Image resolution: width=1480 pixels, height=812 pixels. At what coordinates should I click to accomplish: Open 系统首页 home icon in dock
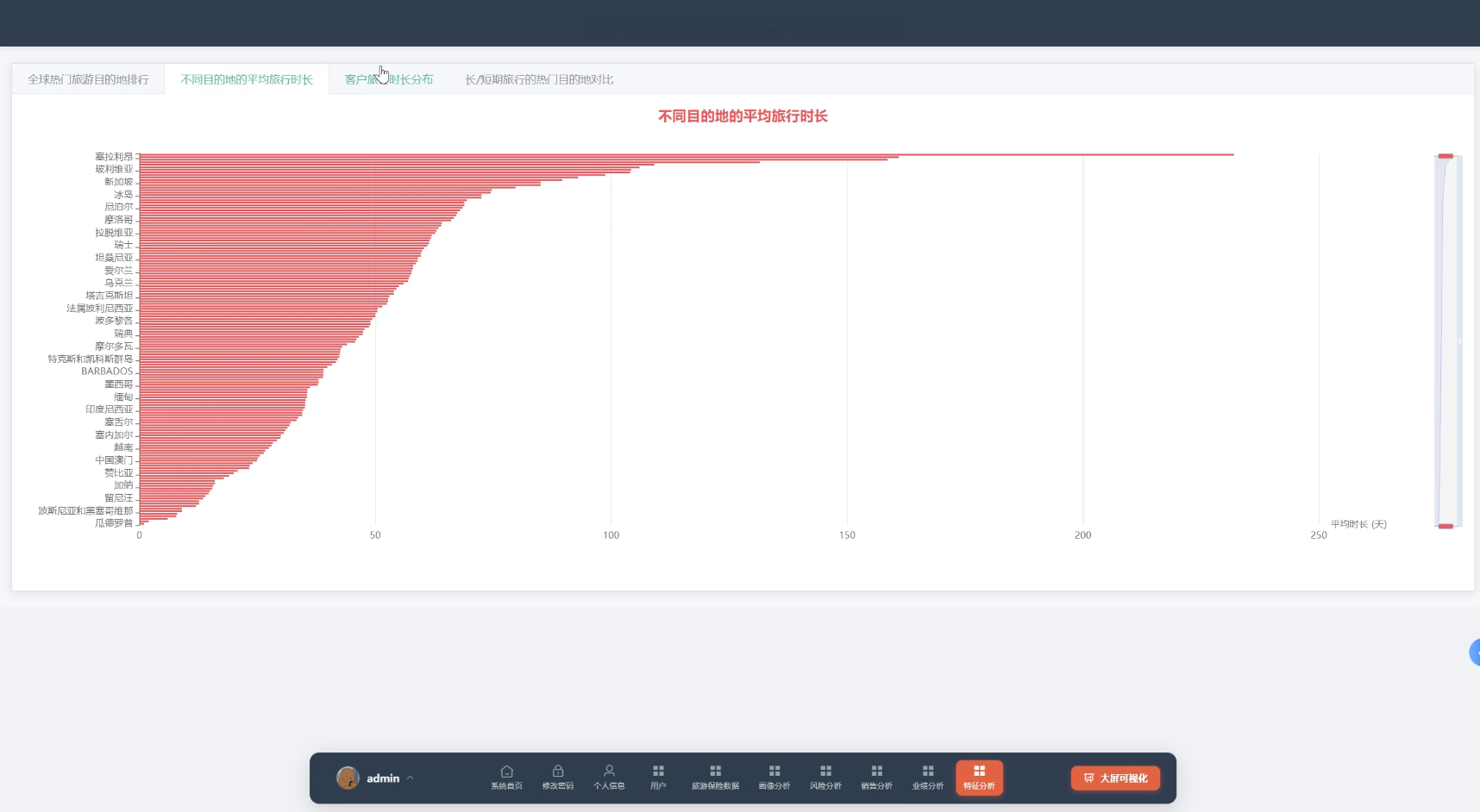pyautogui.click(x=506, y=777)
